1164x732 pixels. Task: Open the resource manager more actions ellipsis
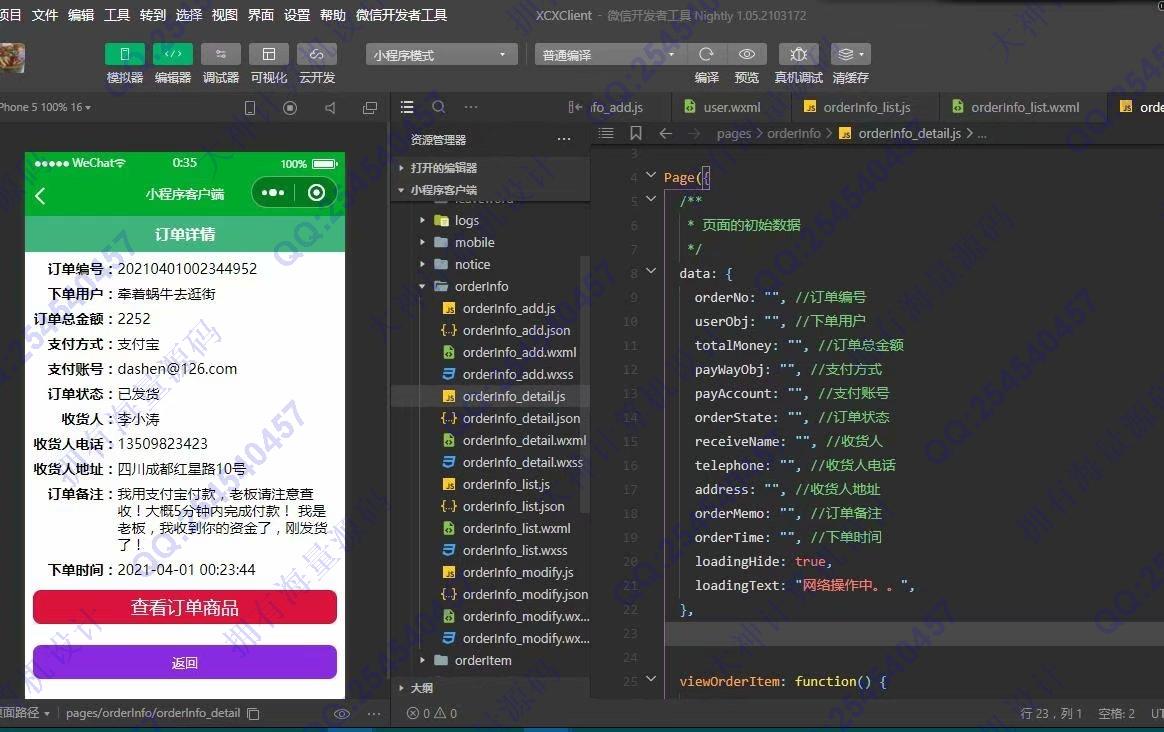pyautogui.click(x=564, y=140)
